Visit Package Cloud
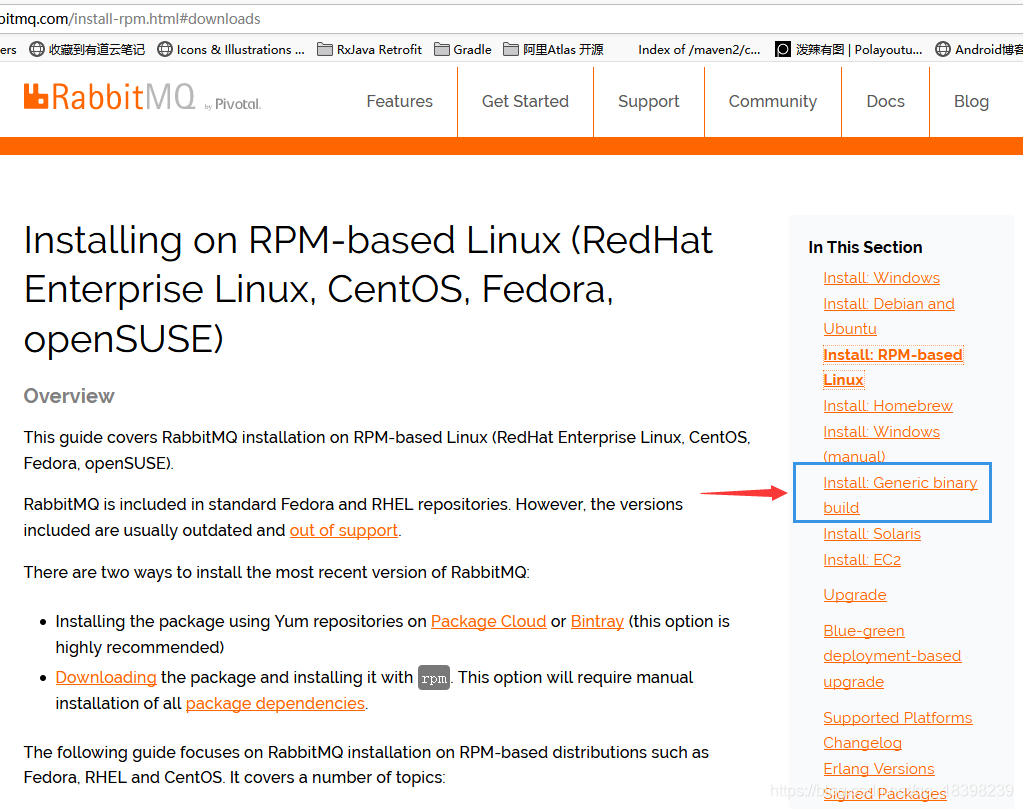Viewport: 1023px width, 809px height. point(488,621)
